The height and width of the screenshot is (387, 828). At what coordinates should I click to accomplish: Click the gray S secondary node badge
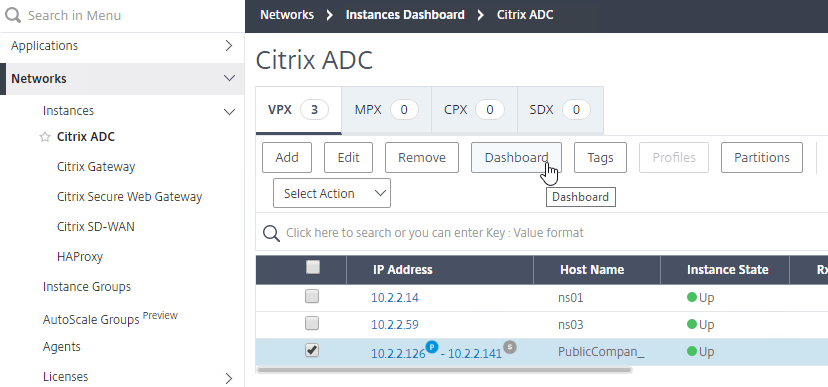click(x=510, y=347)
